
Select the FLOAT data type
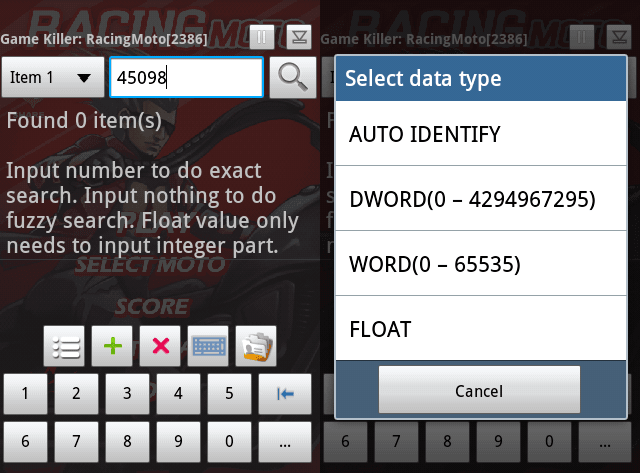coord(481,329)
